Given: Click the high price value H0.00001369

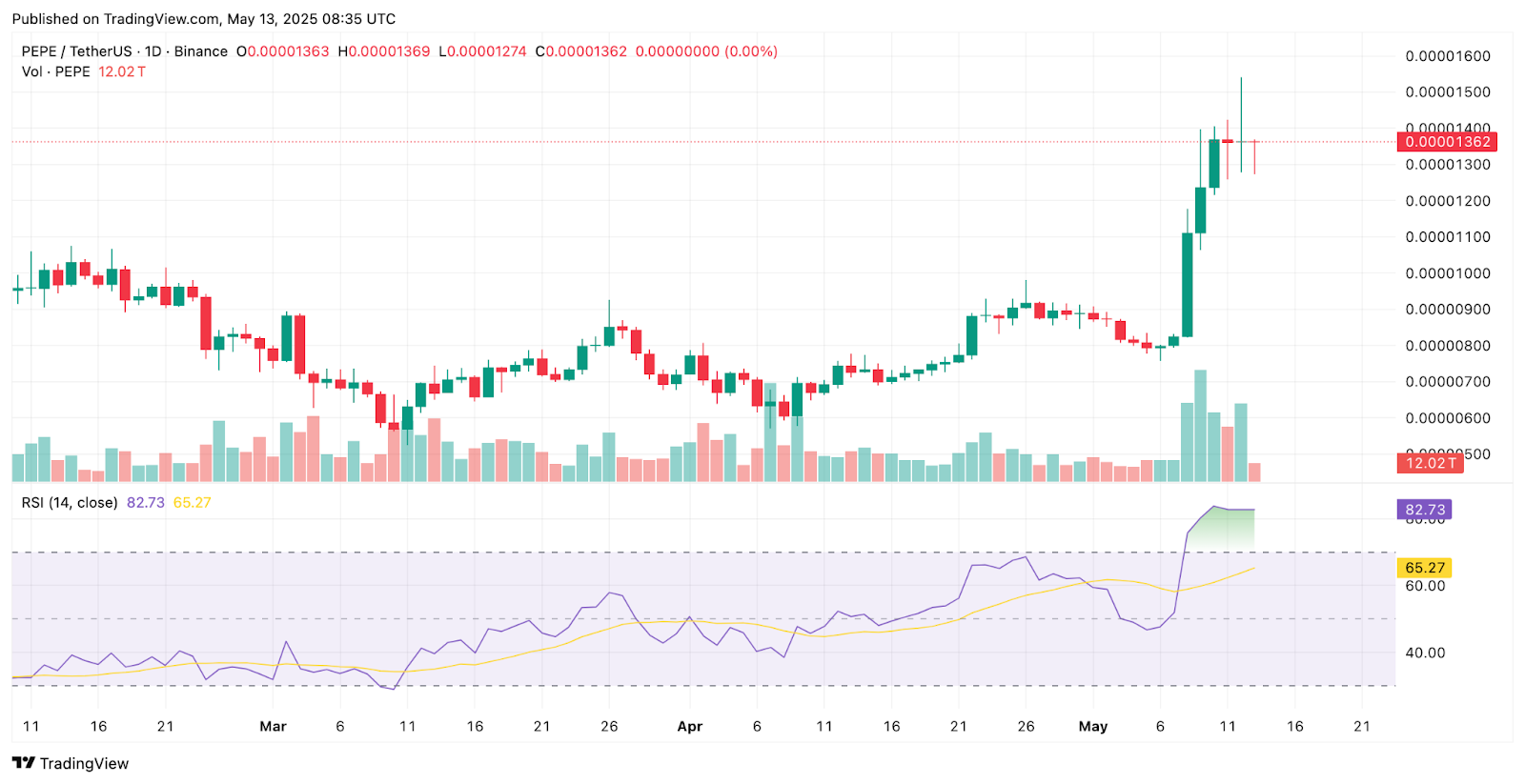Looking at the screenshot, I should tap(384, 51).
